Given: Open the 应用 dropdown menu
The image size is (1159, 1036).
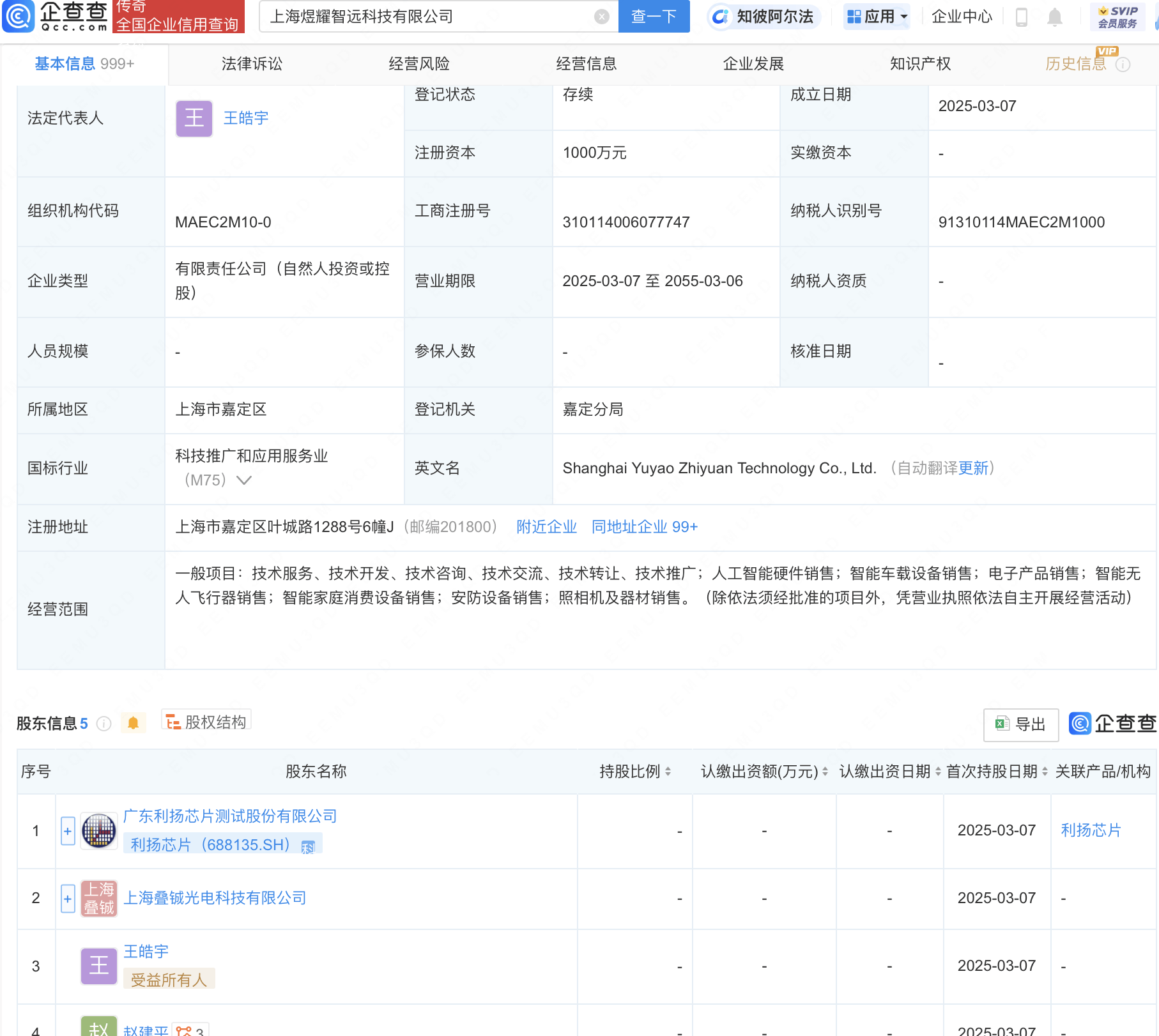Looking at the screenshot, I should tap(876, 17).
